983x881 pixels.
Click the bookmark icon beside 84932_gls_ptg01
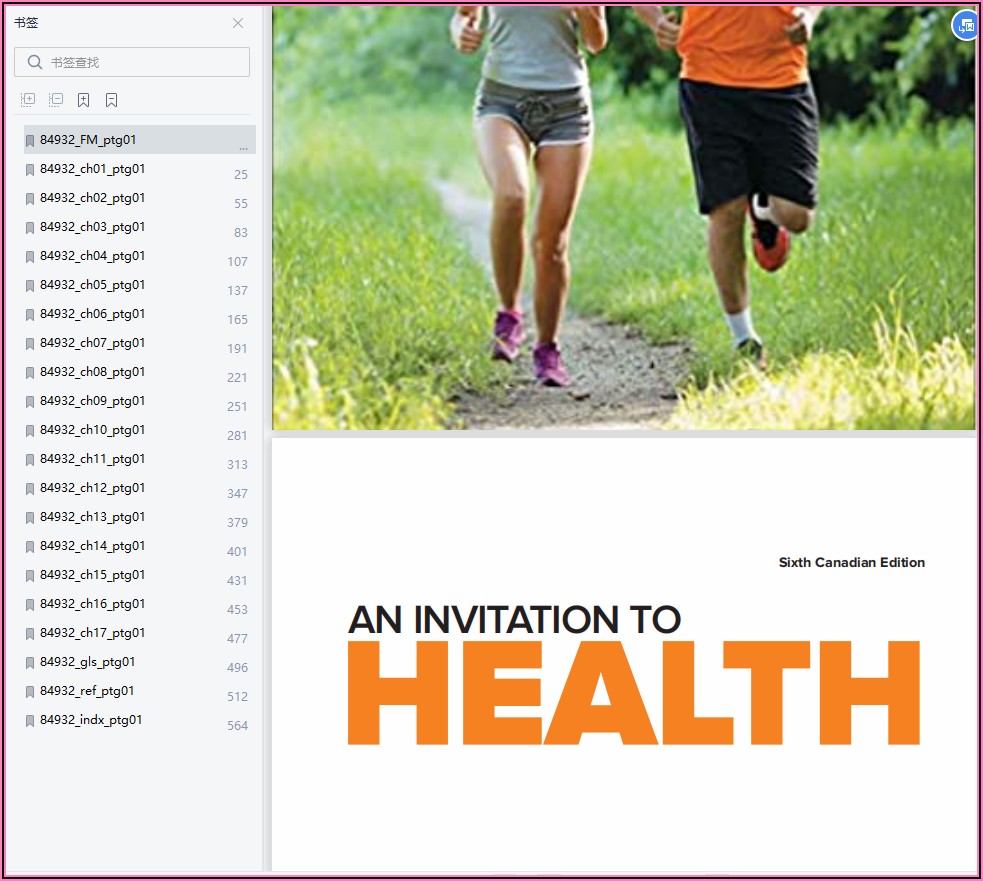click(x=29, y=663)
